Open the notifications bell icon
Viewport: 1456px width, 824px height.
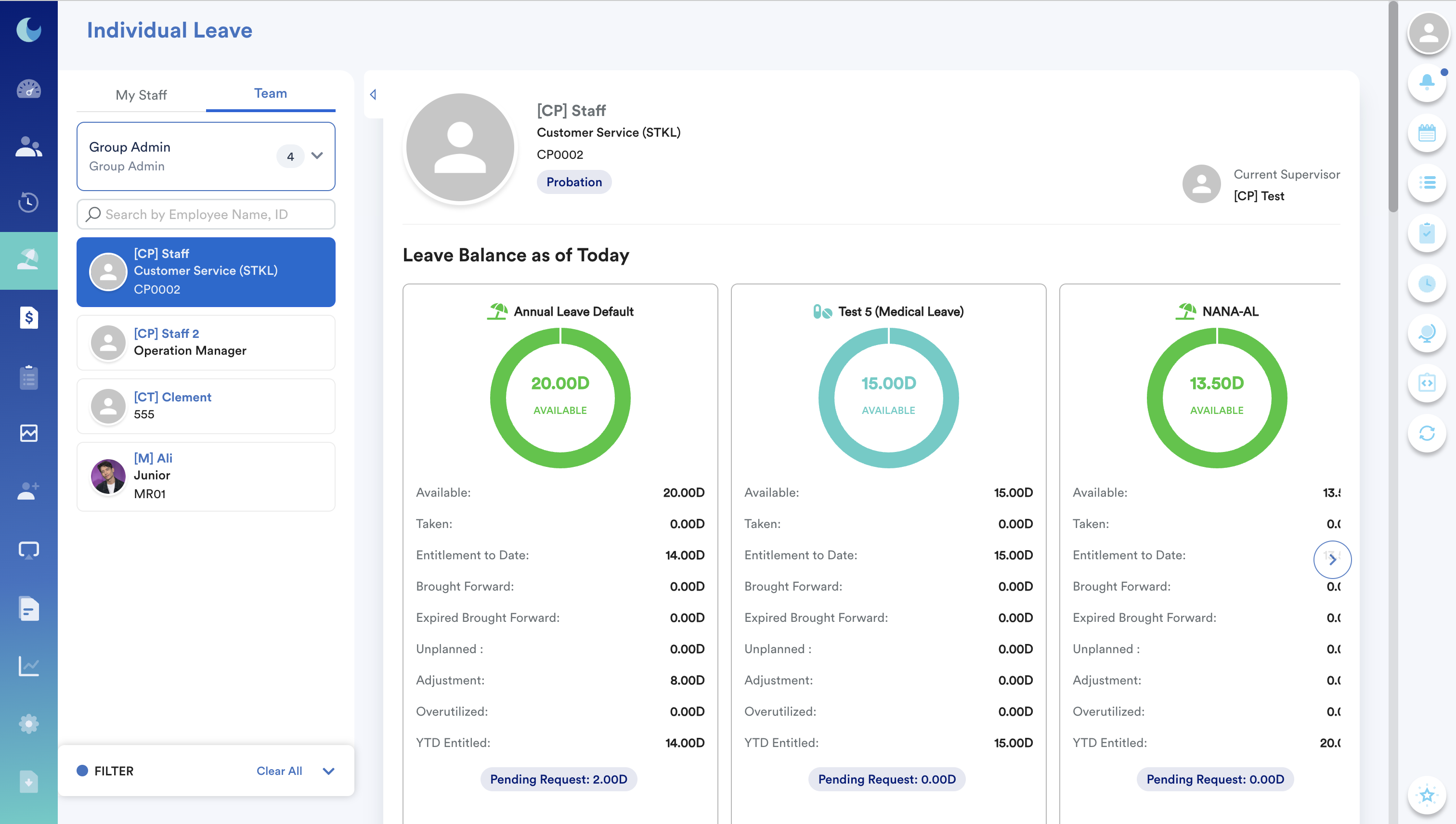coord(1427,83)
